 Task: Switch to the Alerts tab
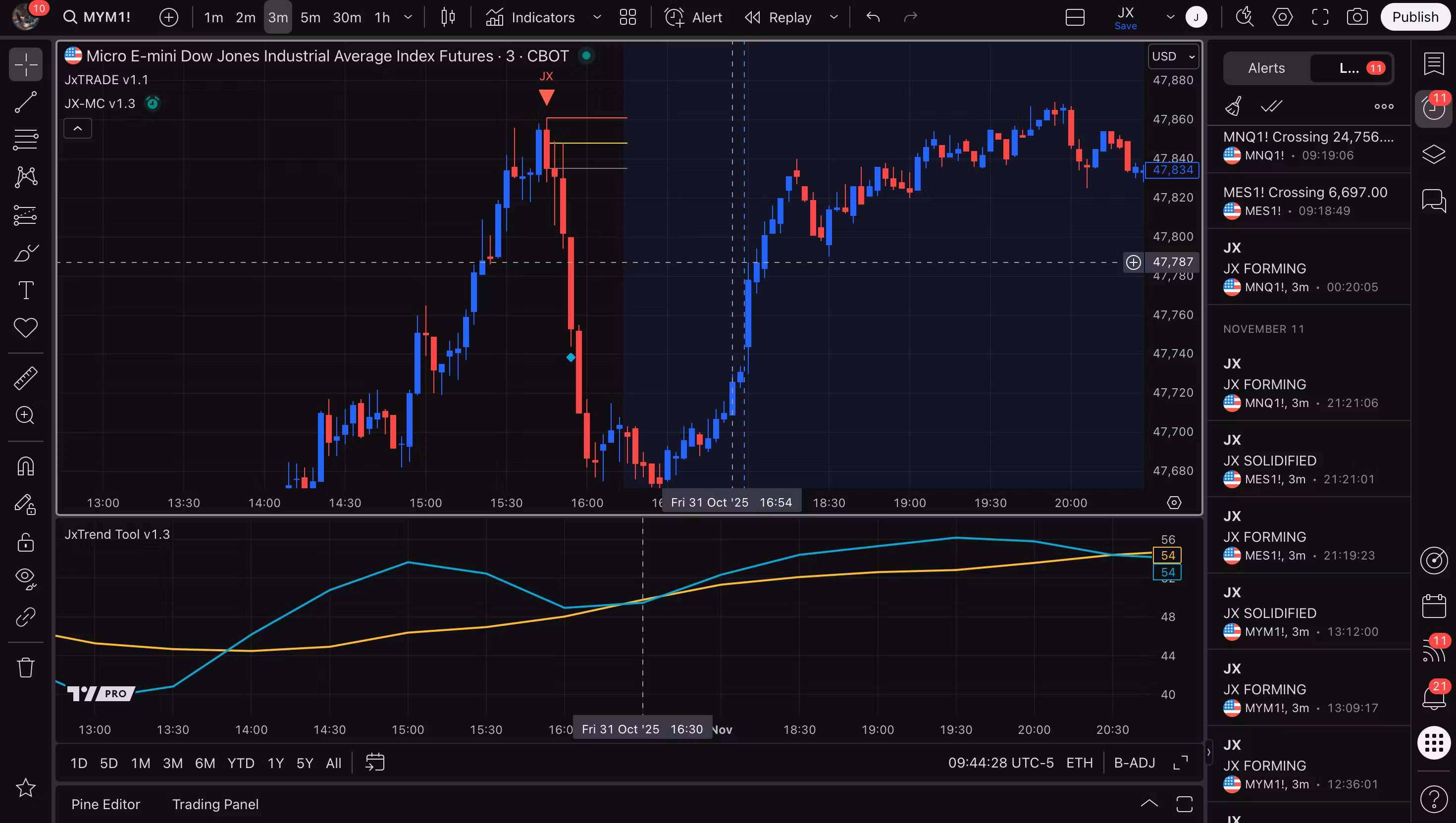coord(1266,68)
